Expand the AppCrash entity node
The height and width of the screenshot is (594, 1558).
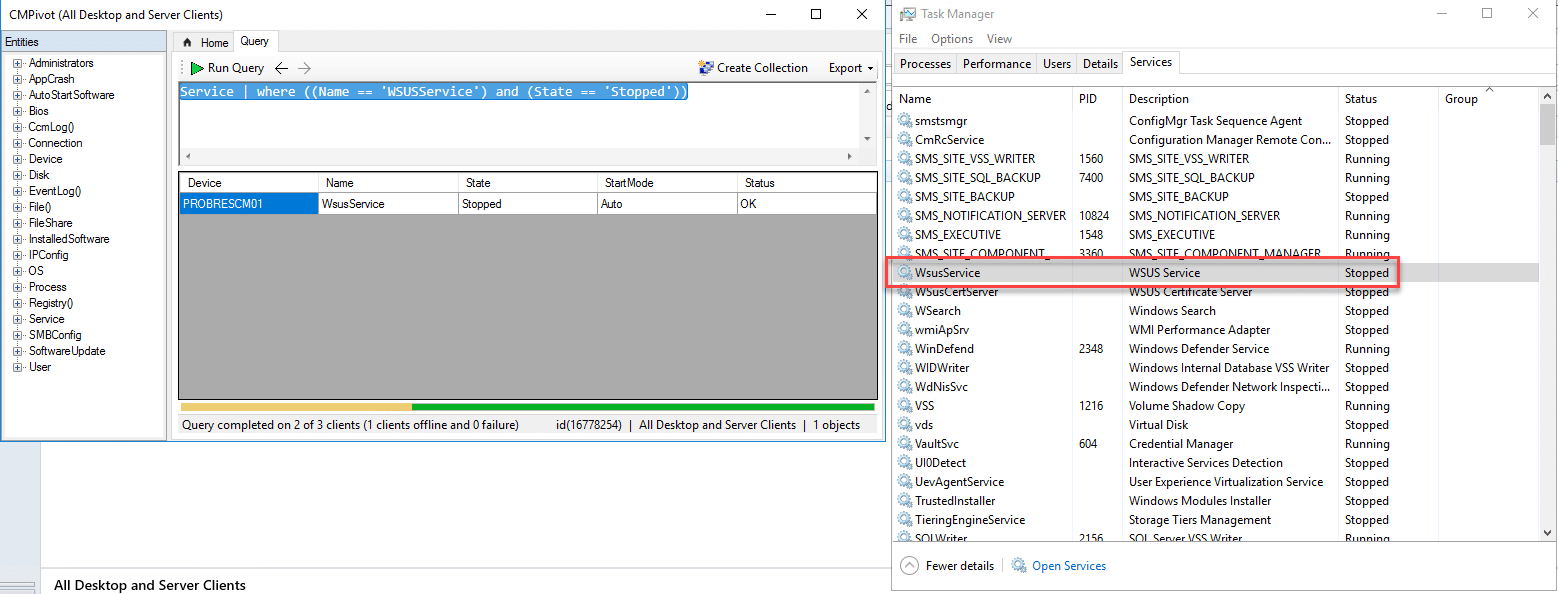click(x=18, y=79)
